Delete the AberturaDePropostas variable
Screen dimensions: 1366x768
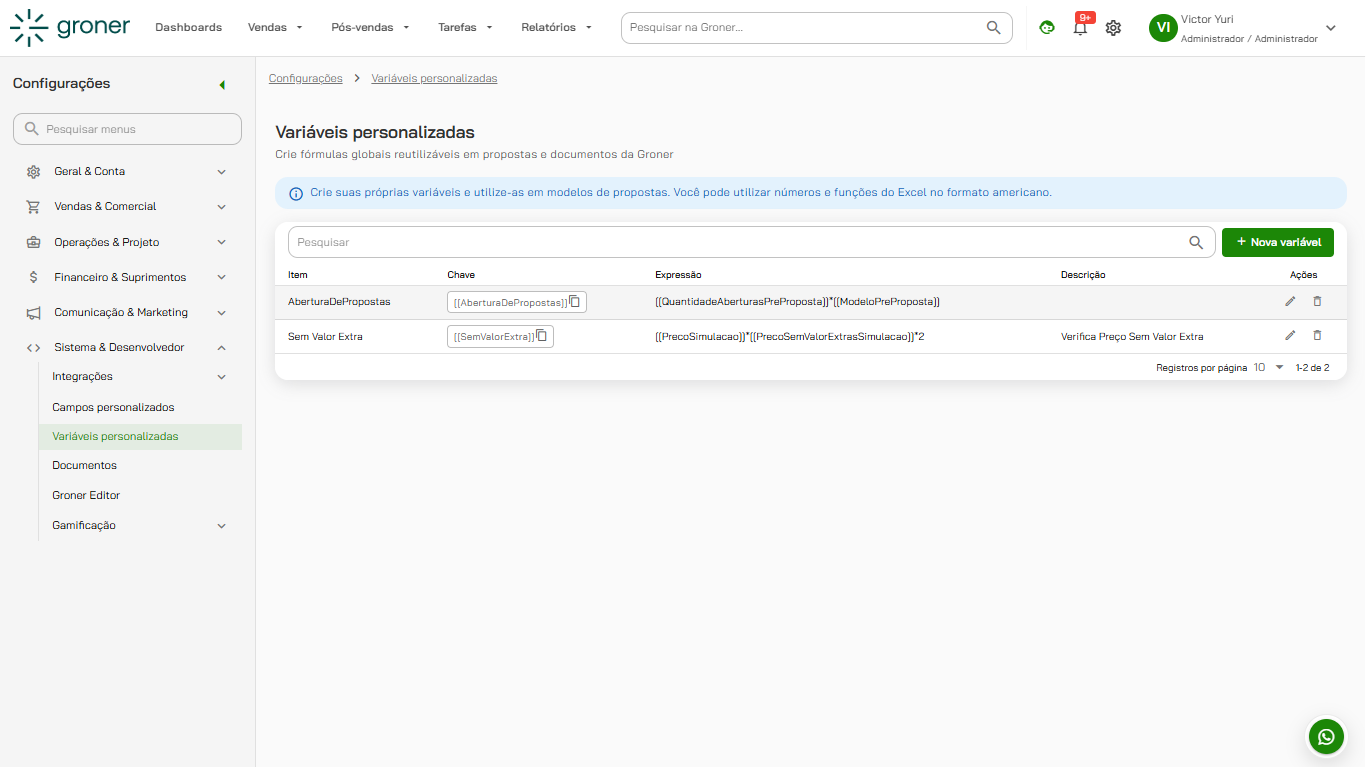(1317, 301)
